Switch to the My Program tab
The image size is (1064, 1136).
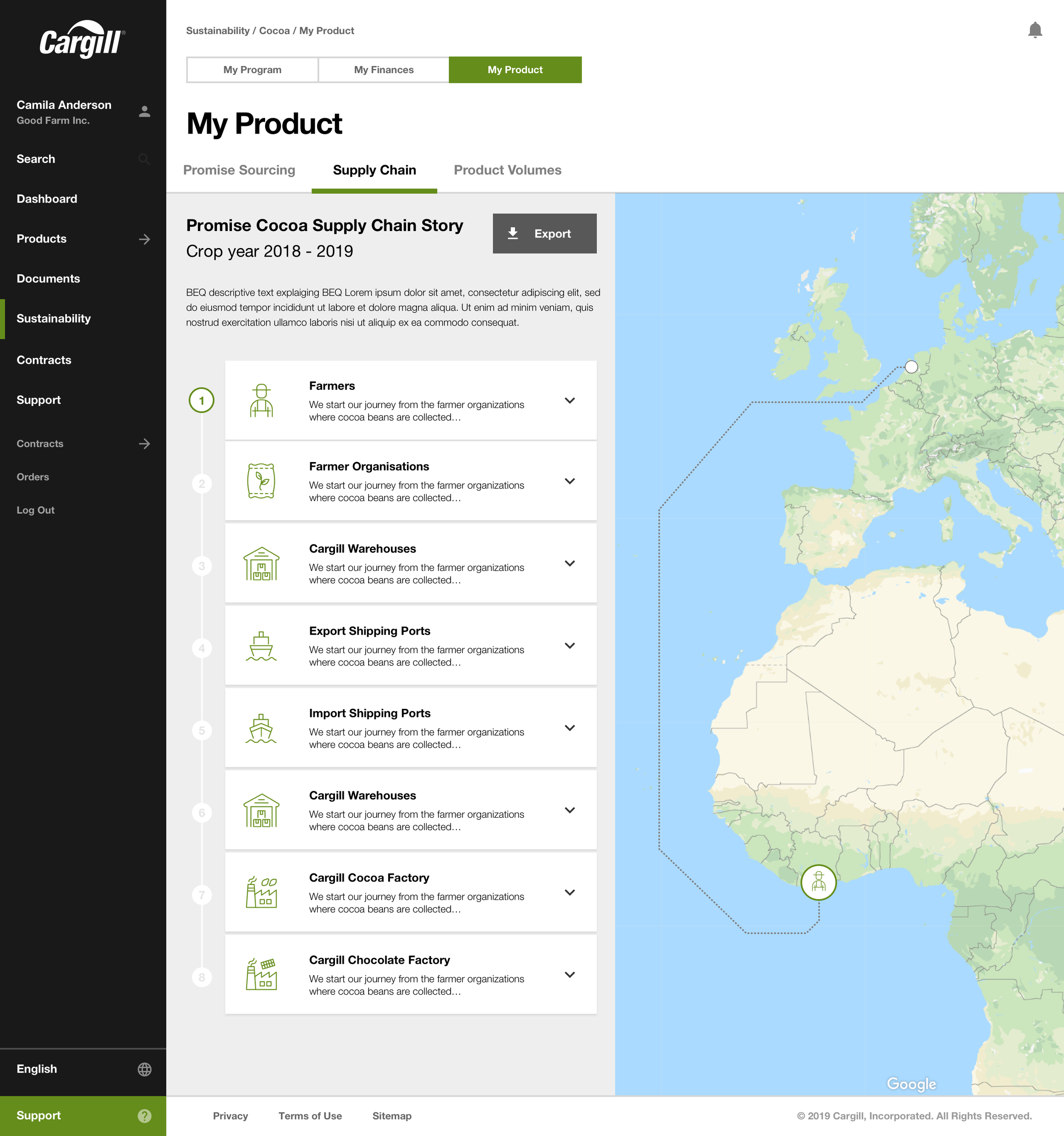pyautogui.click(x=252, y=70)
